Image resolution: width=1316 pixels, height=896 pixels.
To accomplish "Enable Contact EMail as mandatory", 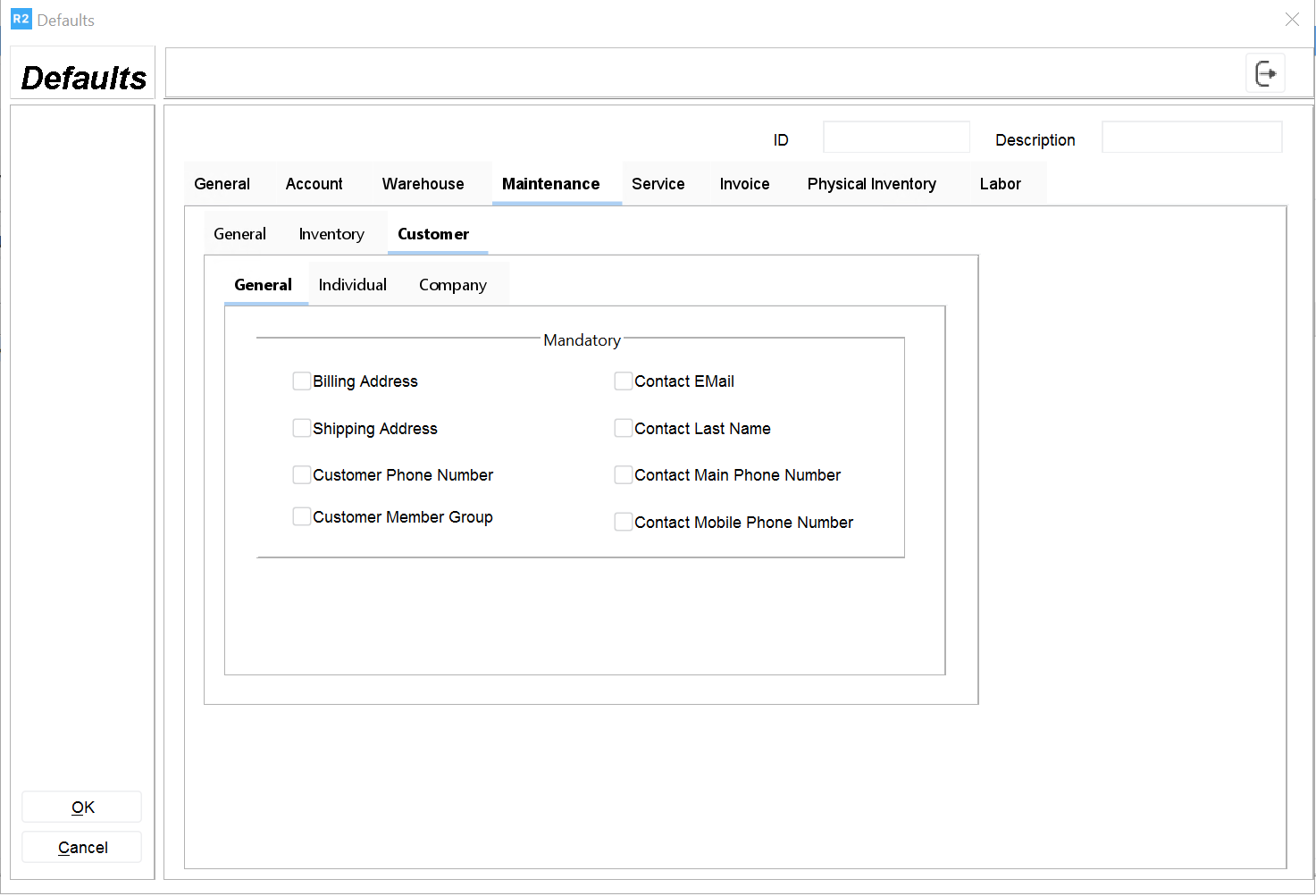I will click(624, 381).
